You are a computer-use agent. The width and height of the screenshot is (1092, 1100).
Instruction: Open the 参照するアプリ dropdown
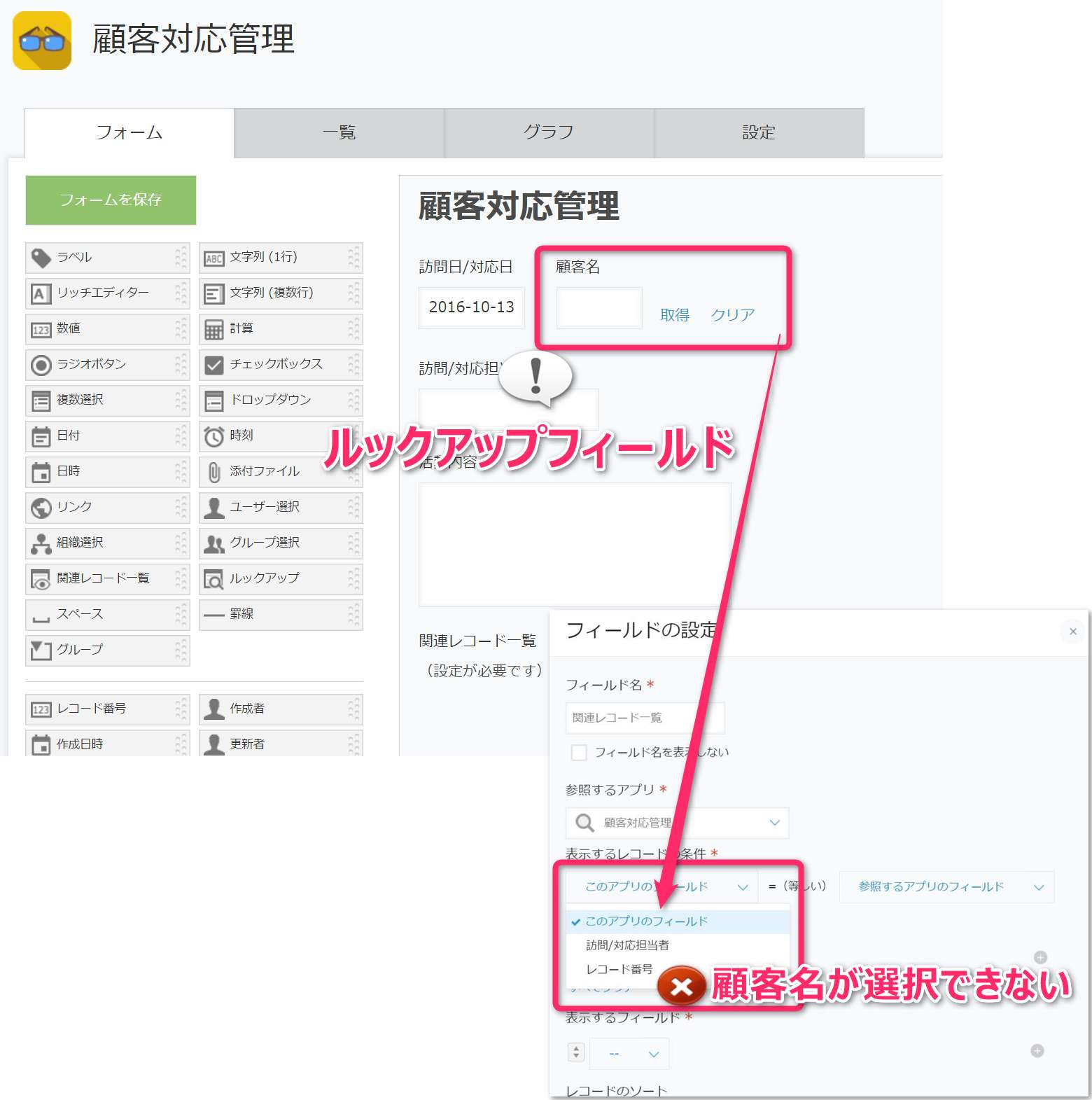point(677,823)
